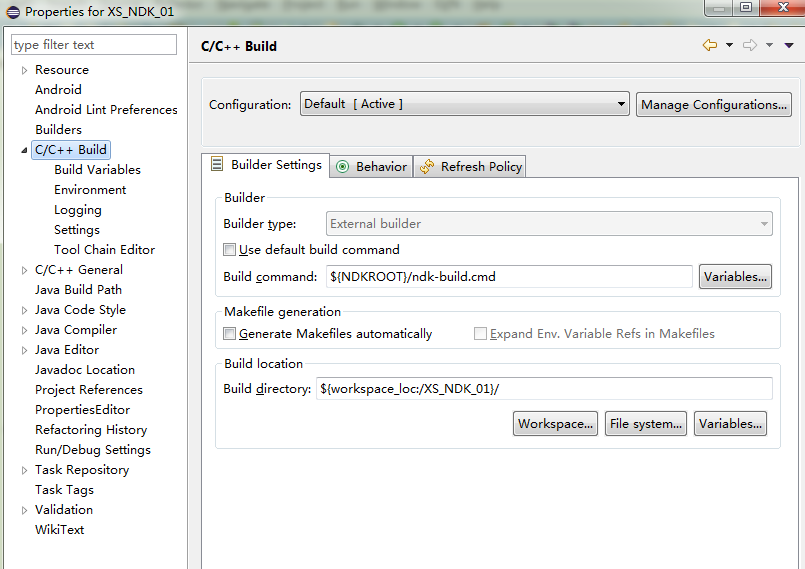Image resolution: width=805 pixels, height=569 pixels.
Task: Select Builders in the tree
Action: tap(58, 130)
